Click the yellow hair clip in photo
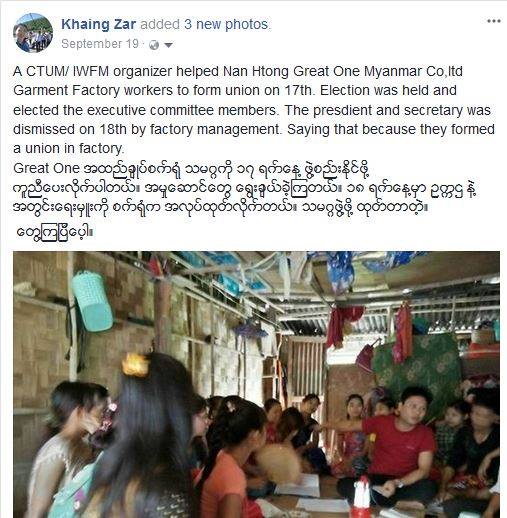 pos(134,365)
